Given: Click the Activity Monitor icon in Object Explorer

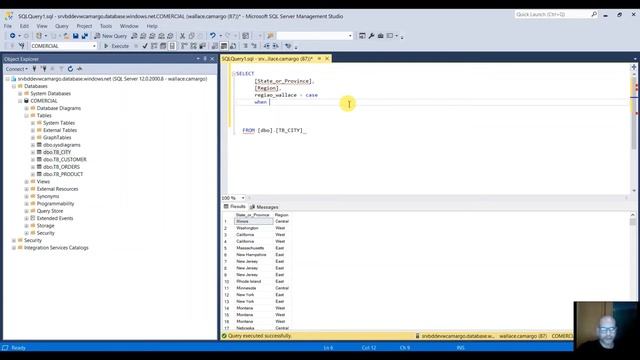Looking at the screenshot, I should [80, 69].
